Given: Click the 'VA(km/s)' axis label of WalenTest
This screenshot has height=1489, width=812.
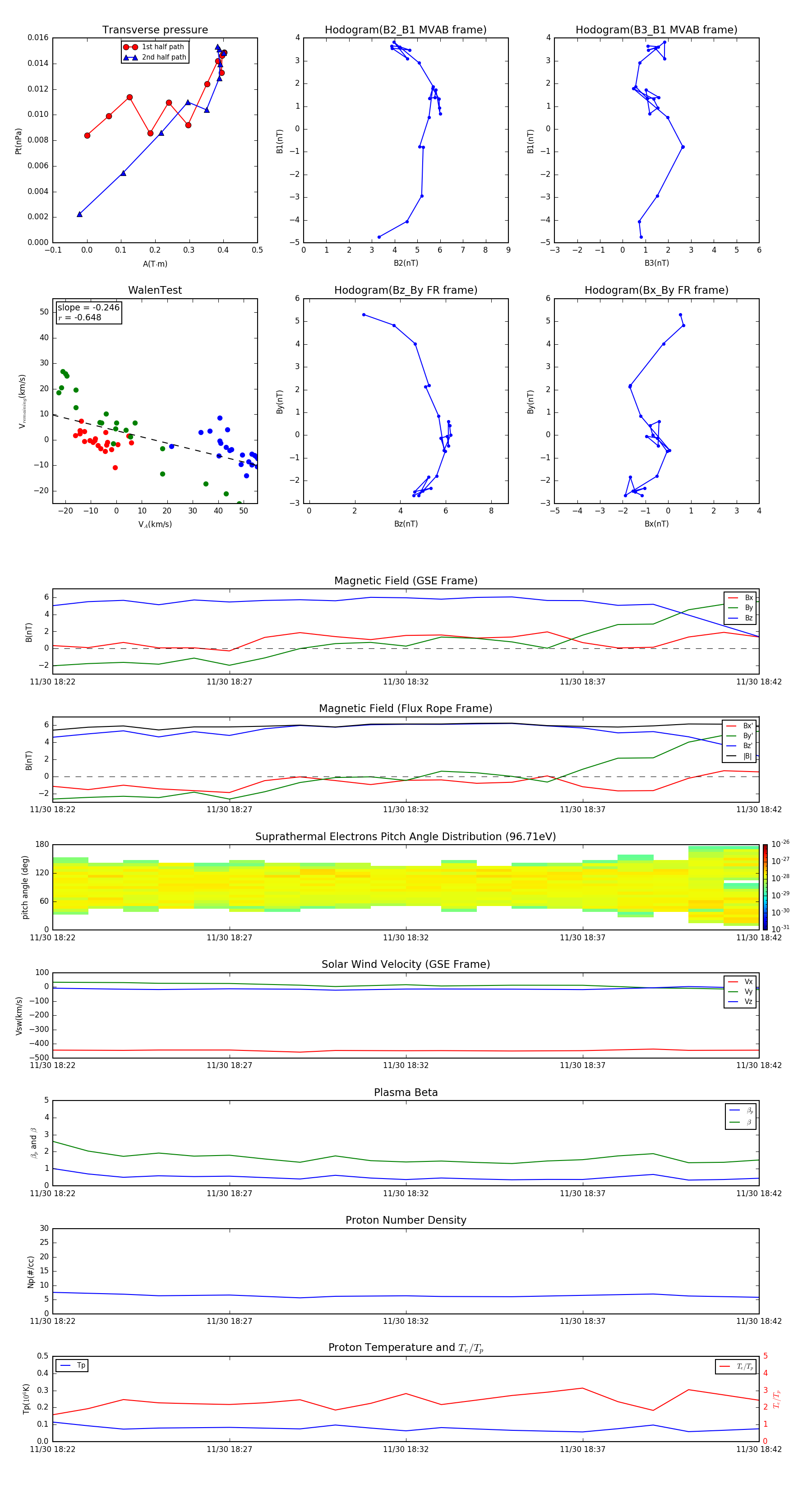Looking at the screenshot, I should pyautogui.click(x=155, y=524).
